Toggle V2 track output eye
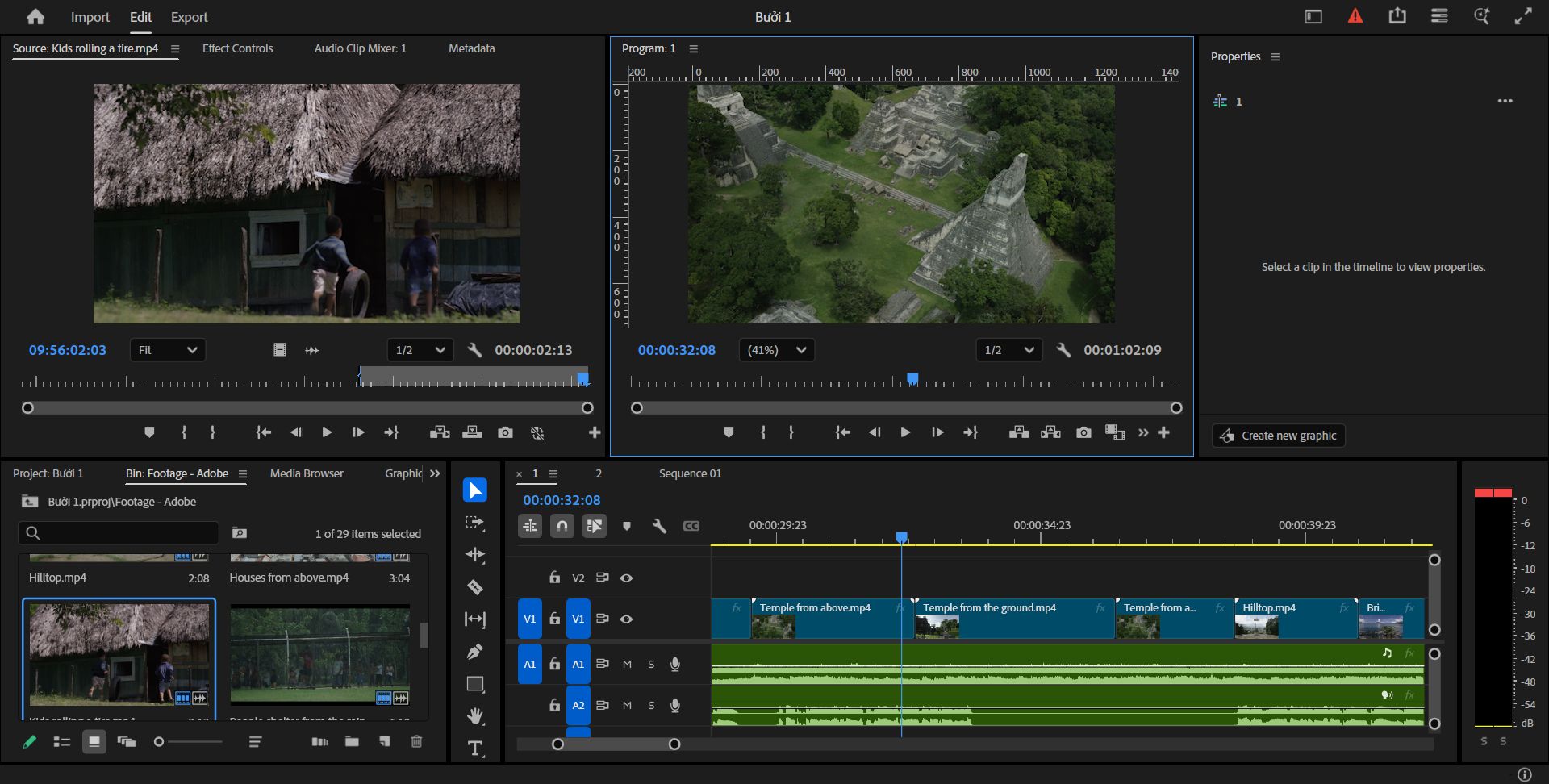 pos(626,578)
